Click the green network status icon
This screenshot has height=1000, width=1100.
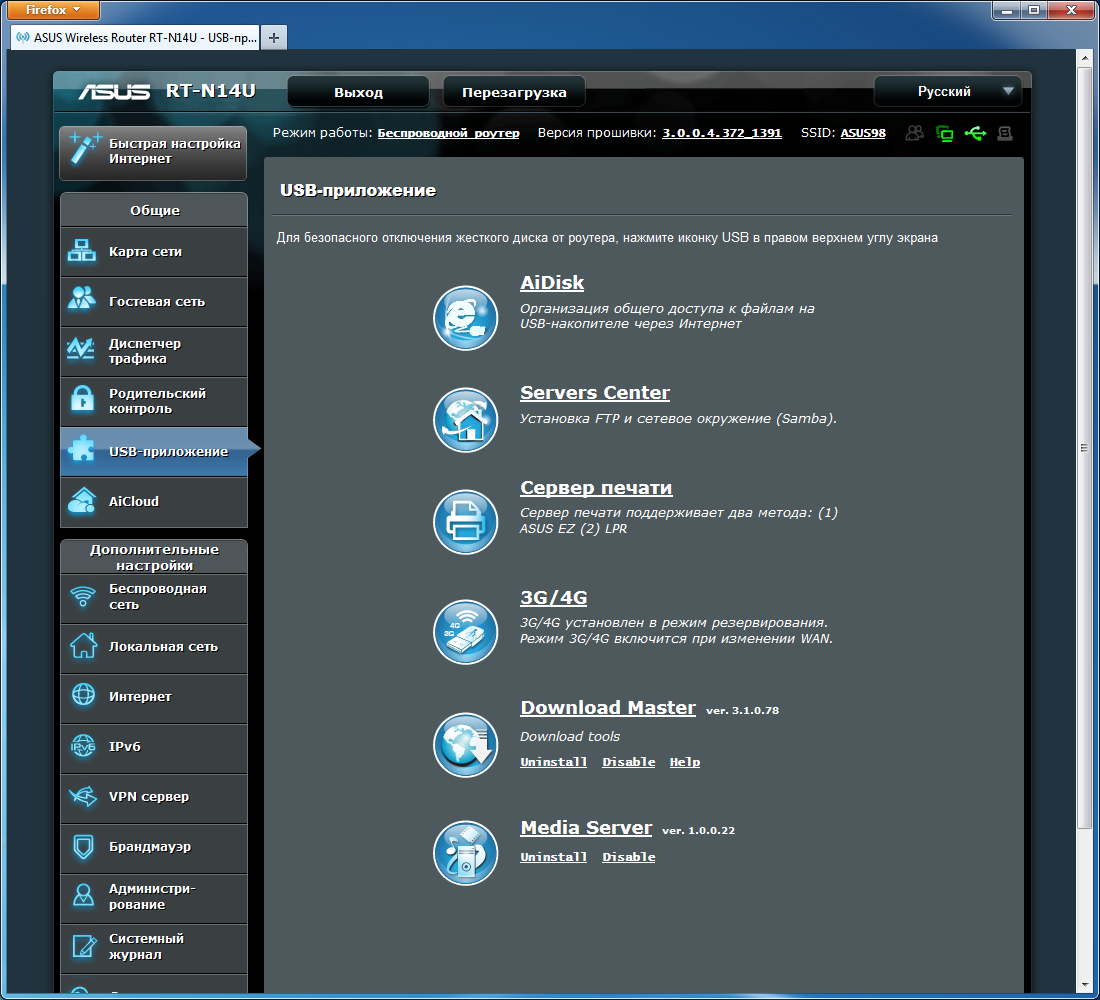pos(945,133)
